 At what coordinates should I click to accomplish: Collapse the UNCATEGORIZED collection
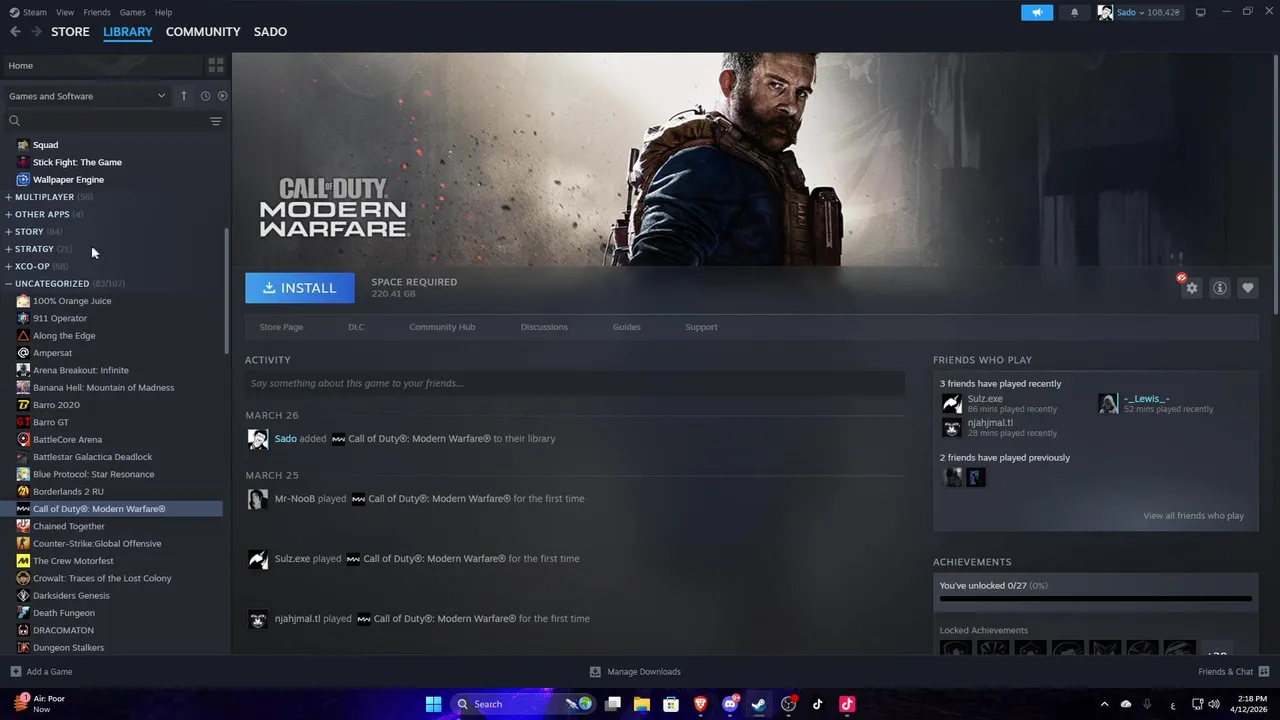click(x=52, y=284)
